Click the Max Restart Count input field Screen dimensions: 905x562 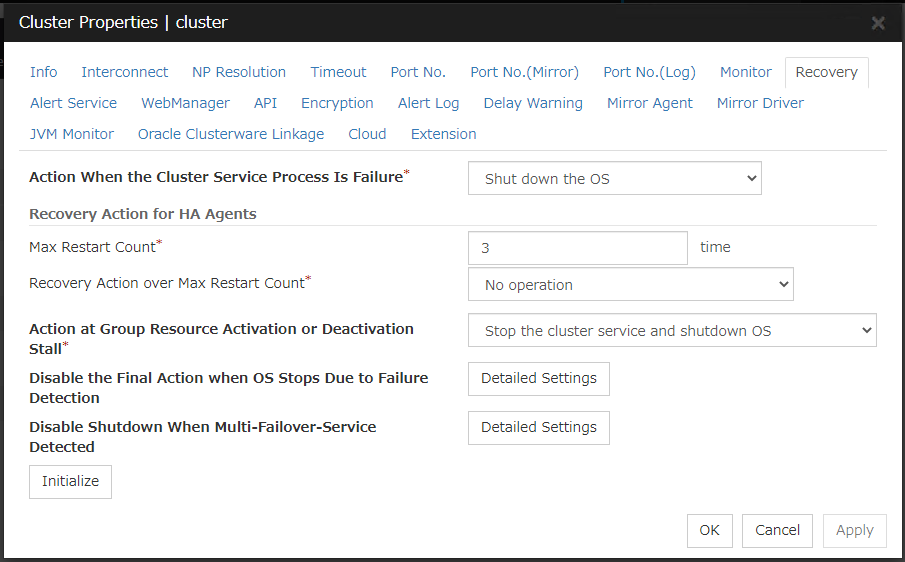tap(577, 248)
